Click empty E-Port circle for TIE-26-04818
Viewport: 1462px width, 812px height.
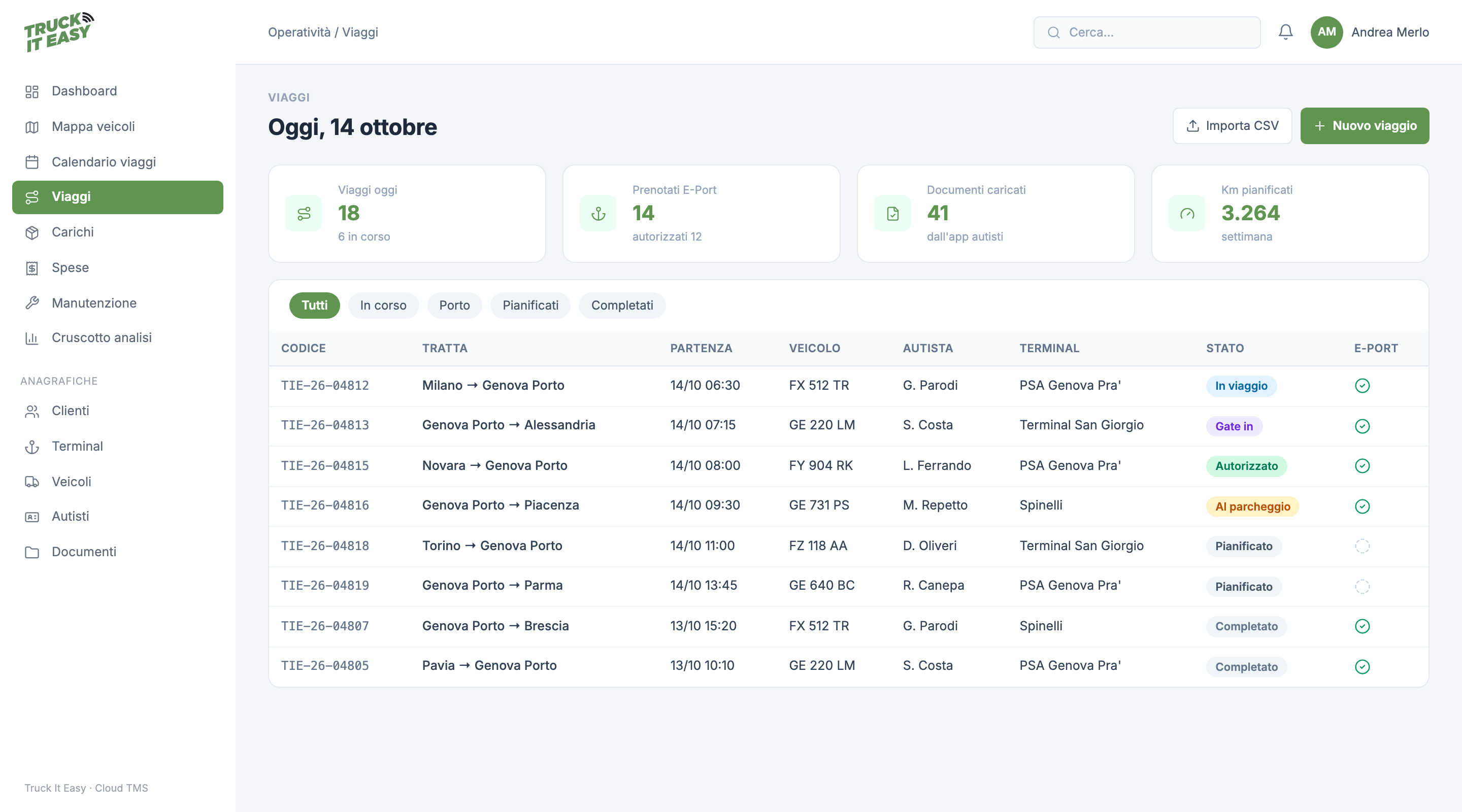[x=1362, y=546]
